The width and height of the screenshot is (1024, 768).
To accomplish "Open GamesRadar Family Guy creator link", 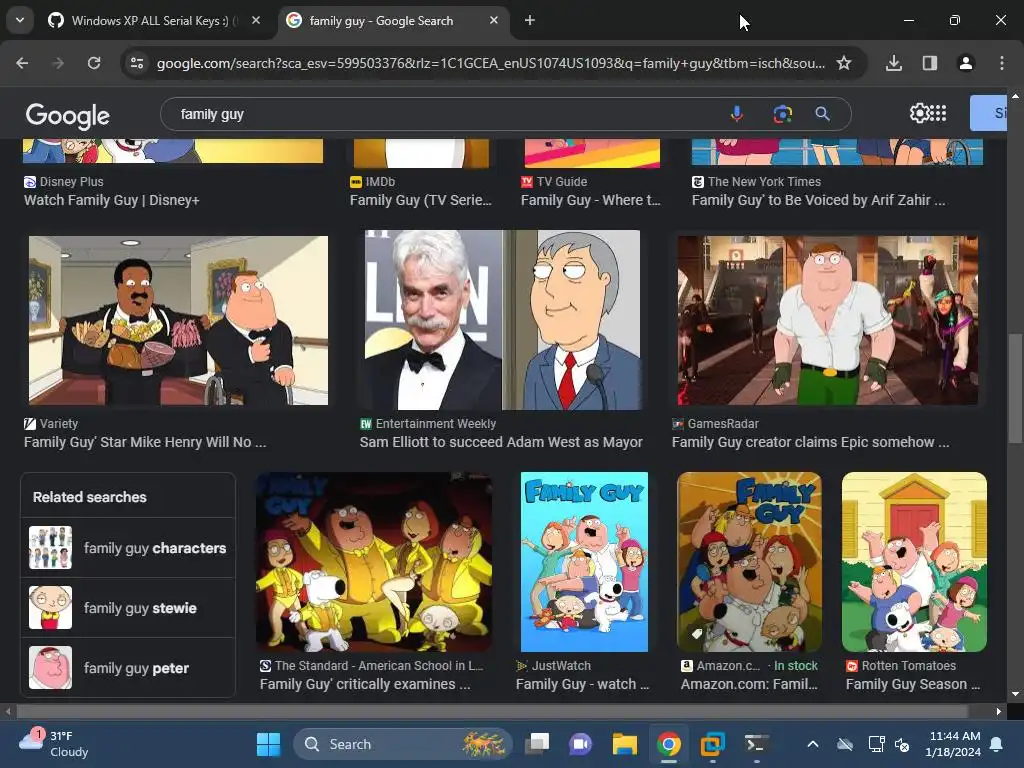I will (x=810, y=442).
